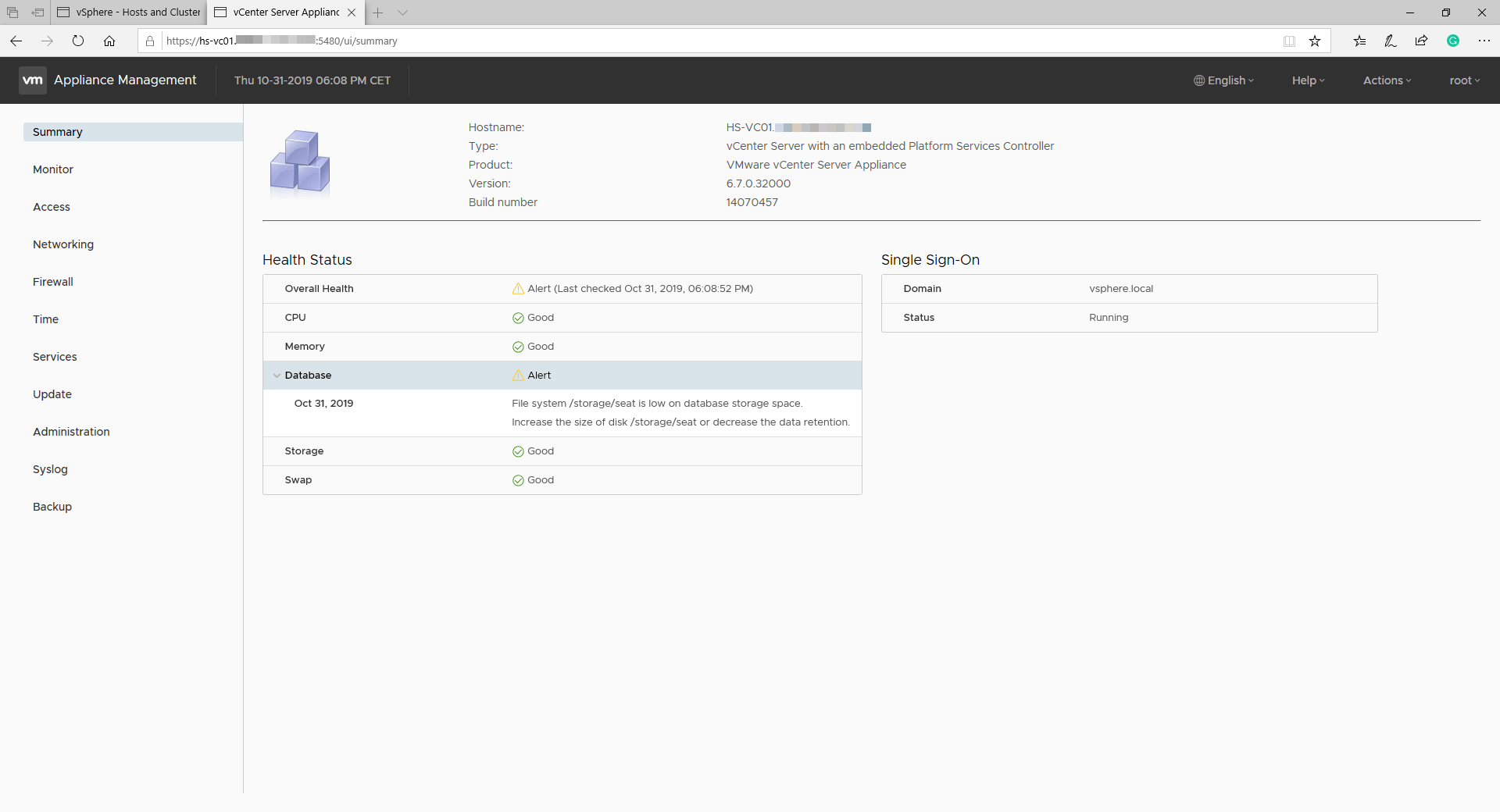Click the Overall Health row
The width and height of the screenshot is (1500, 812).
[x=562, y=289]
